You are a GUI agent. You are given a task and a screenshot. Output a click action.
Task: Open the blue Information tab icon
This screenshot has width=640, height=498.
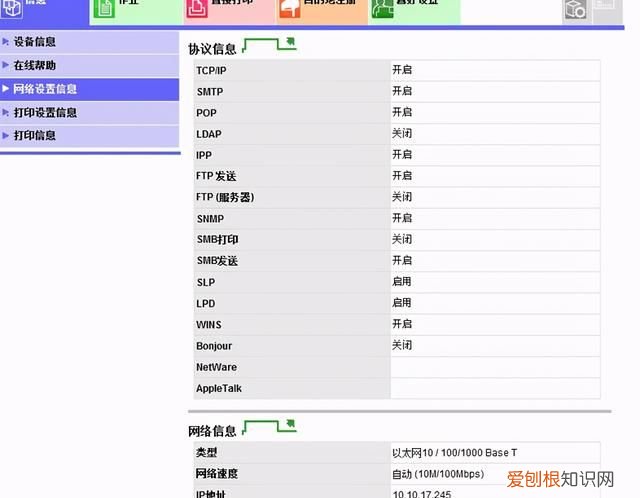[11, 8]
